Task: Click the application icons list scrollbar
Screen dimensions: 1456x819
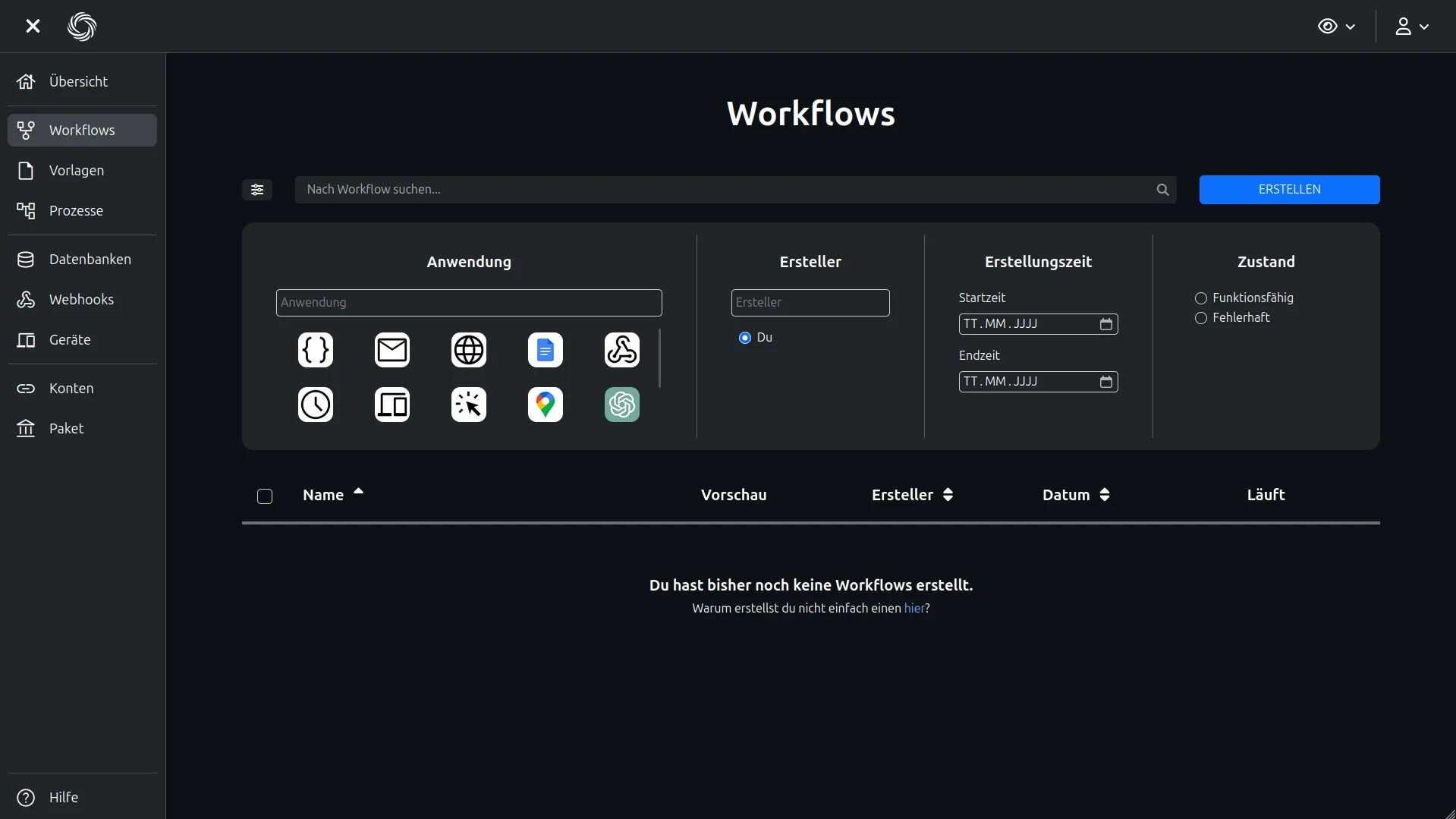Action: point(659,358)
